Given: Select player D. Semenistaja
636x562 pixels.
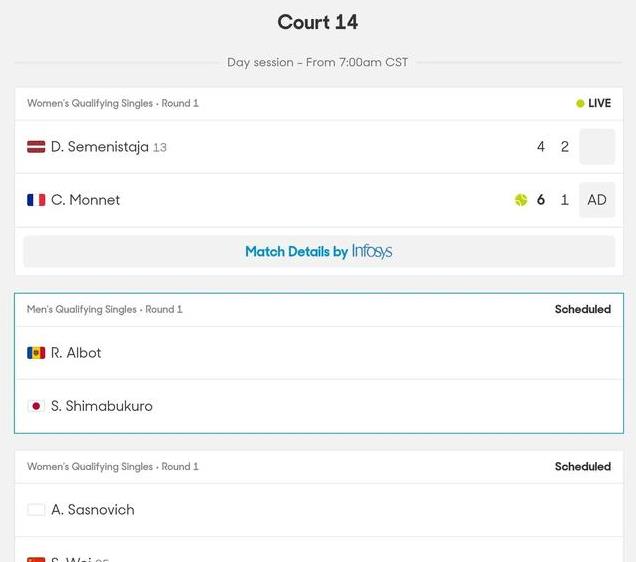Looking at the screenshot, I should click(99, 146).
